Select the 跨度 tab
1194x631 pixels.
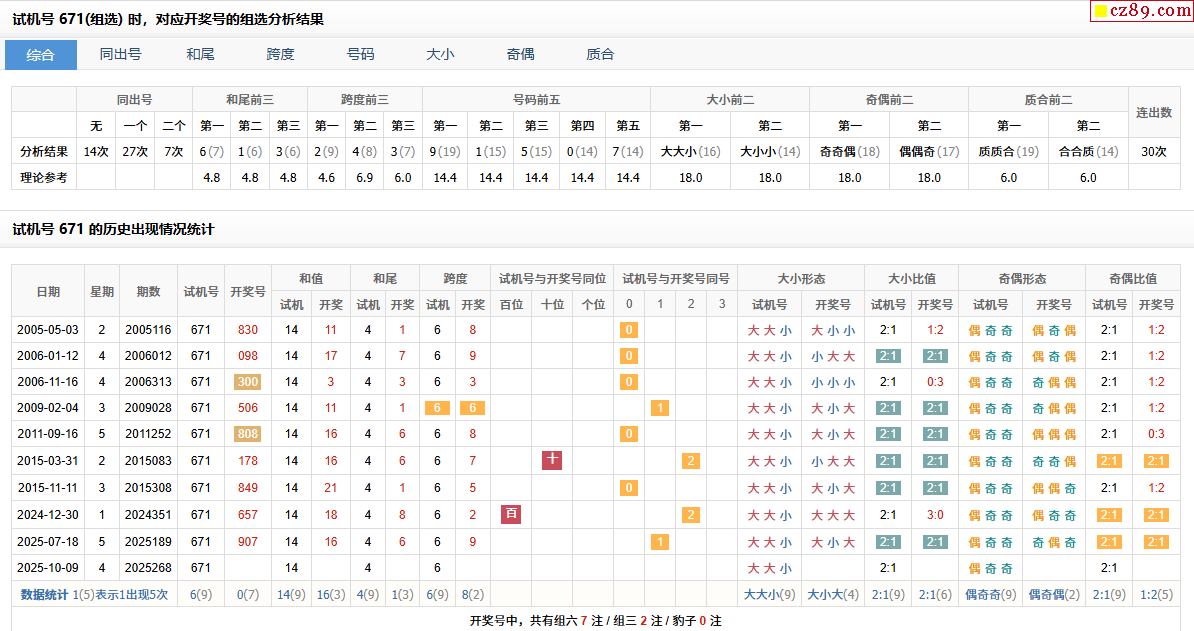point(280,54)
